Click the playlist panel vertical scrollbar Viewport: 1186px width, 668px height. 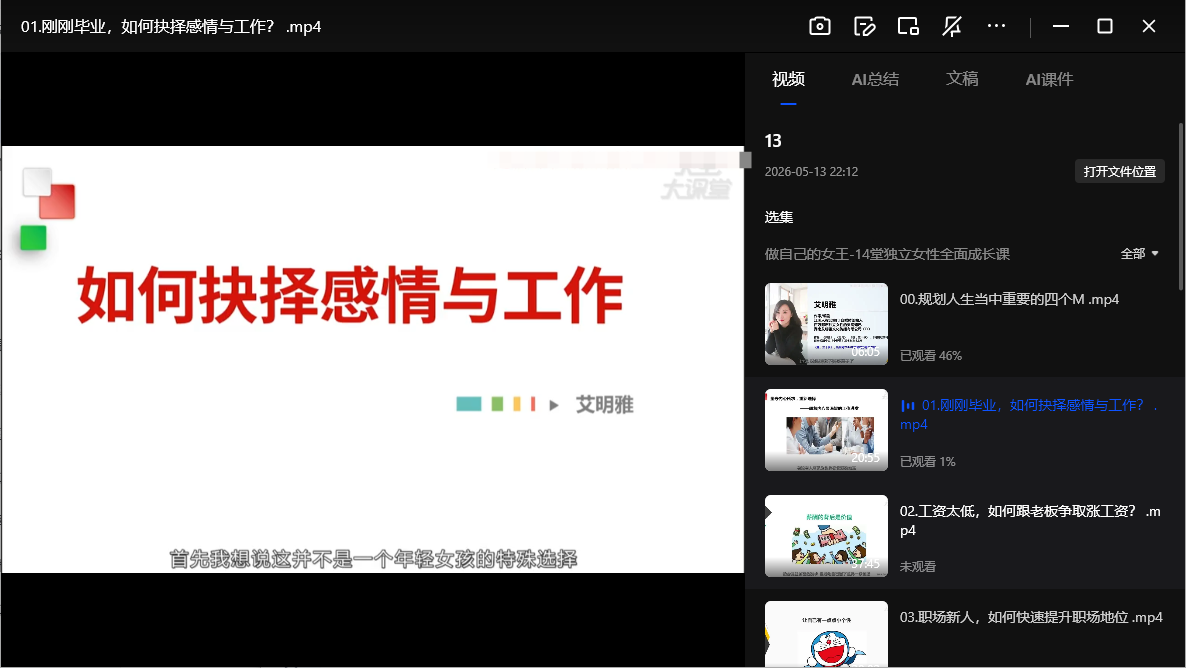[1181, 206]
